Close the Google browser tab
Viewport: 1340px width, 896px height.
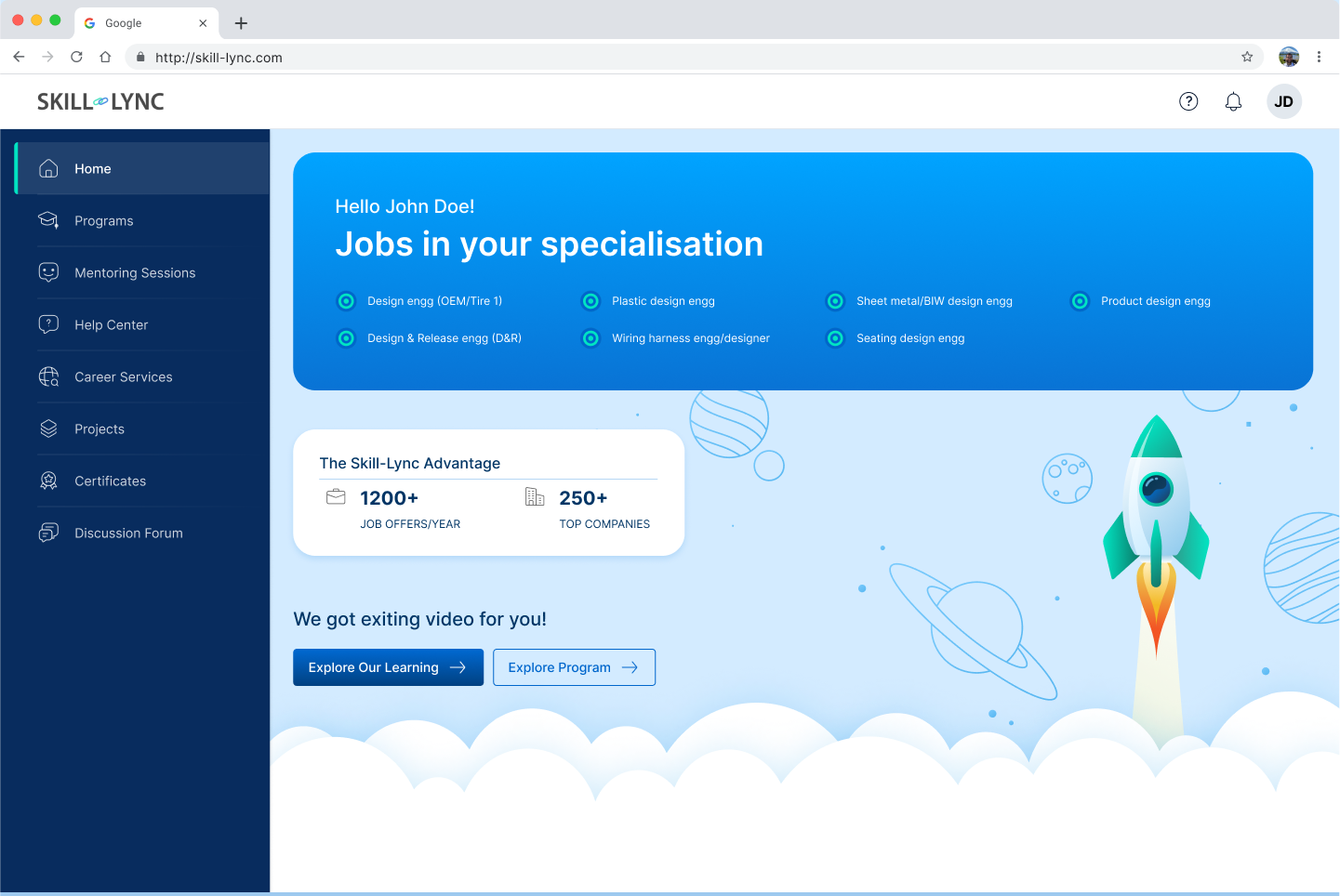tap(203, 23)
